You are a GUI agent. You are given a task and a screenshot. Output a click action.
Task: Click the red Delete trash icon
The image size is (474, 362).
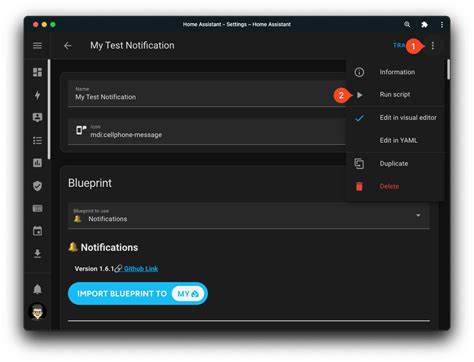point(359,186)
